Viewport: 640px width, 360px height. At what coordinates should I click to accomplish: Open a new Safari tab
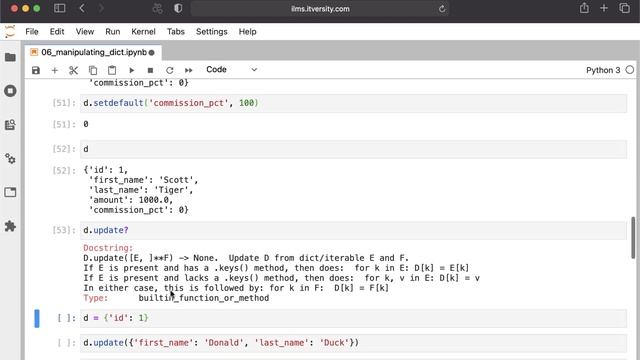pos(604,8)
